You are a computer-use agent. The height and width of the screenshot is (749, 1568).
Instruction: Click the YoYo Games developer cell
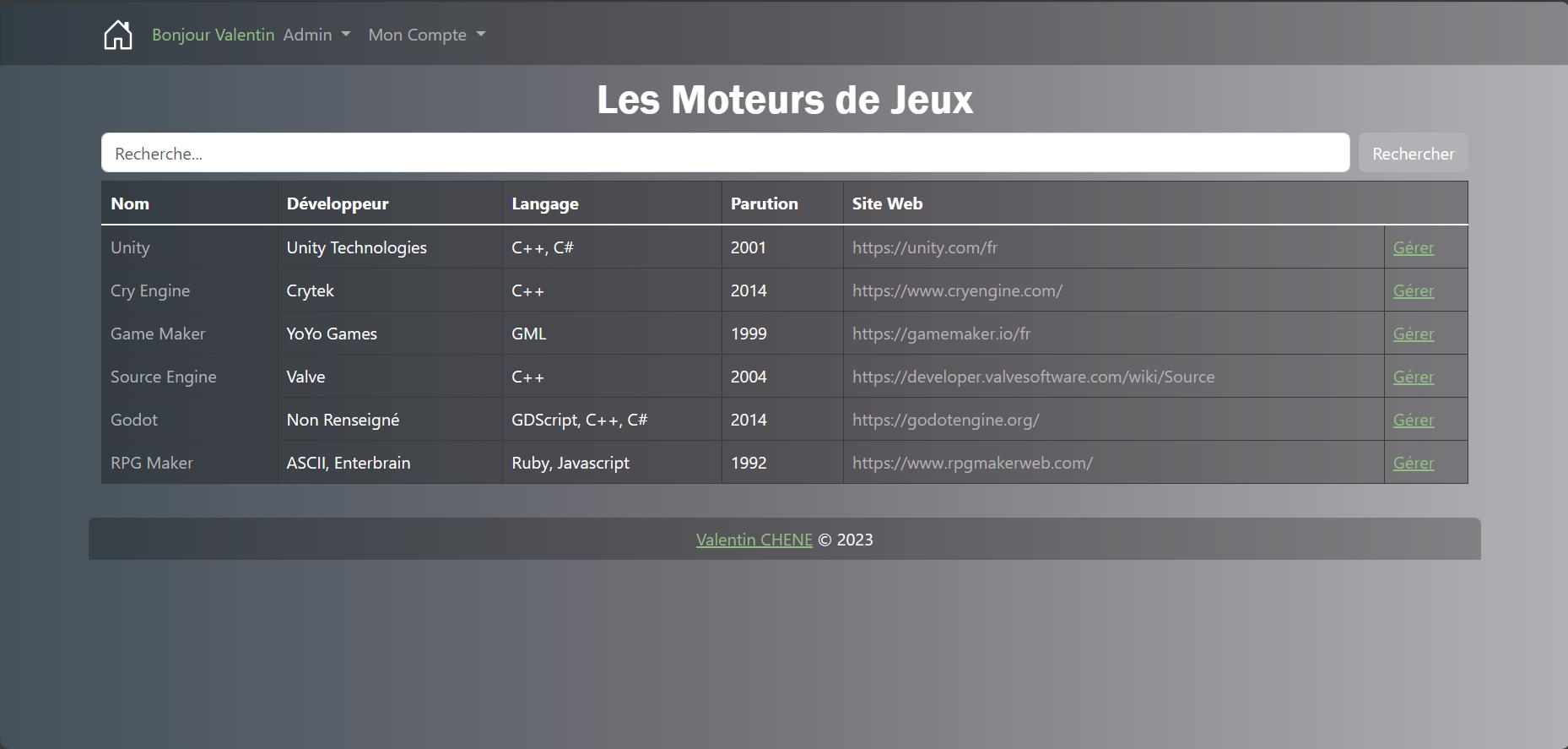(391, 334)
